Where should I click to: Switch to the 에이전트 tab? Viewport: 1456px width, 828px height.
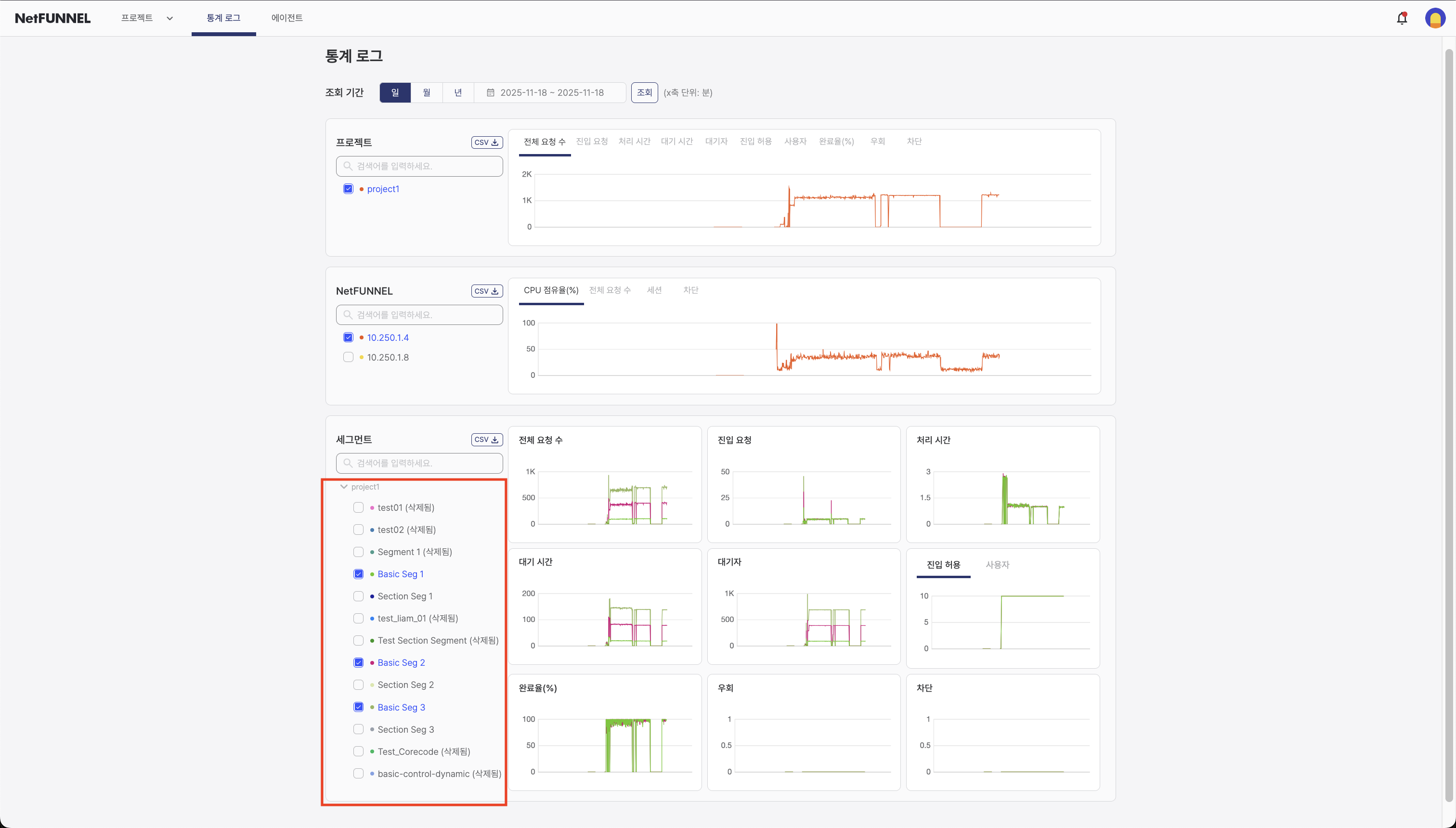pyautogui.click(x=286, y=18)
